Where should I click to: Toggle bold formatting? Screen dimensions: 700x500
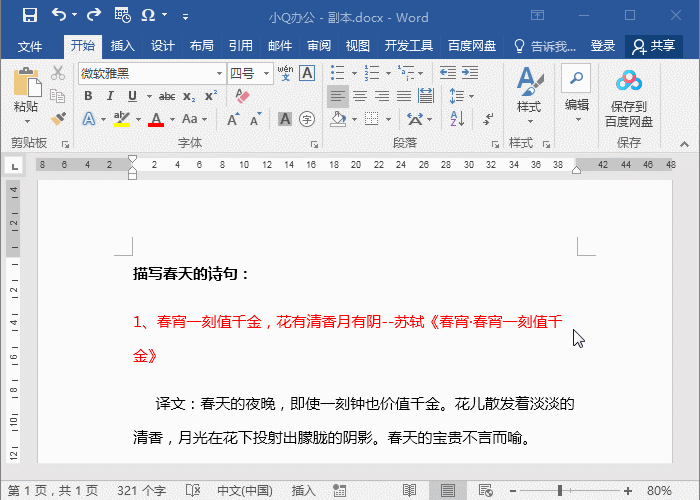click(88, 96)
